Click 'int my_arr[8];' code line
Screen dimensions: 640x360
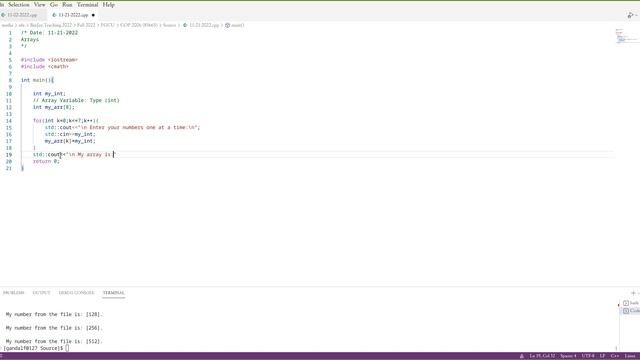(53, 107)
